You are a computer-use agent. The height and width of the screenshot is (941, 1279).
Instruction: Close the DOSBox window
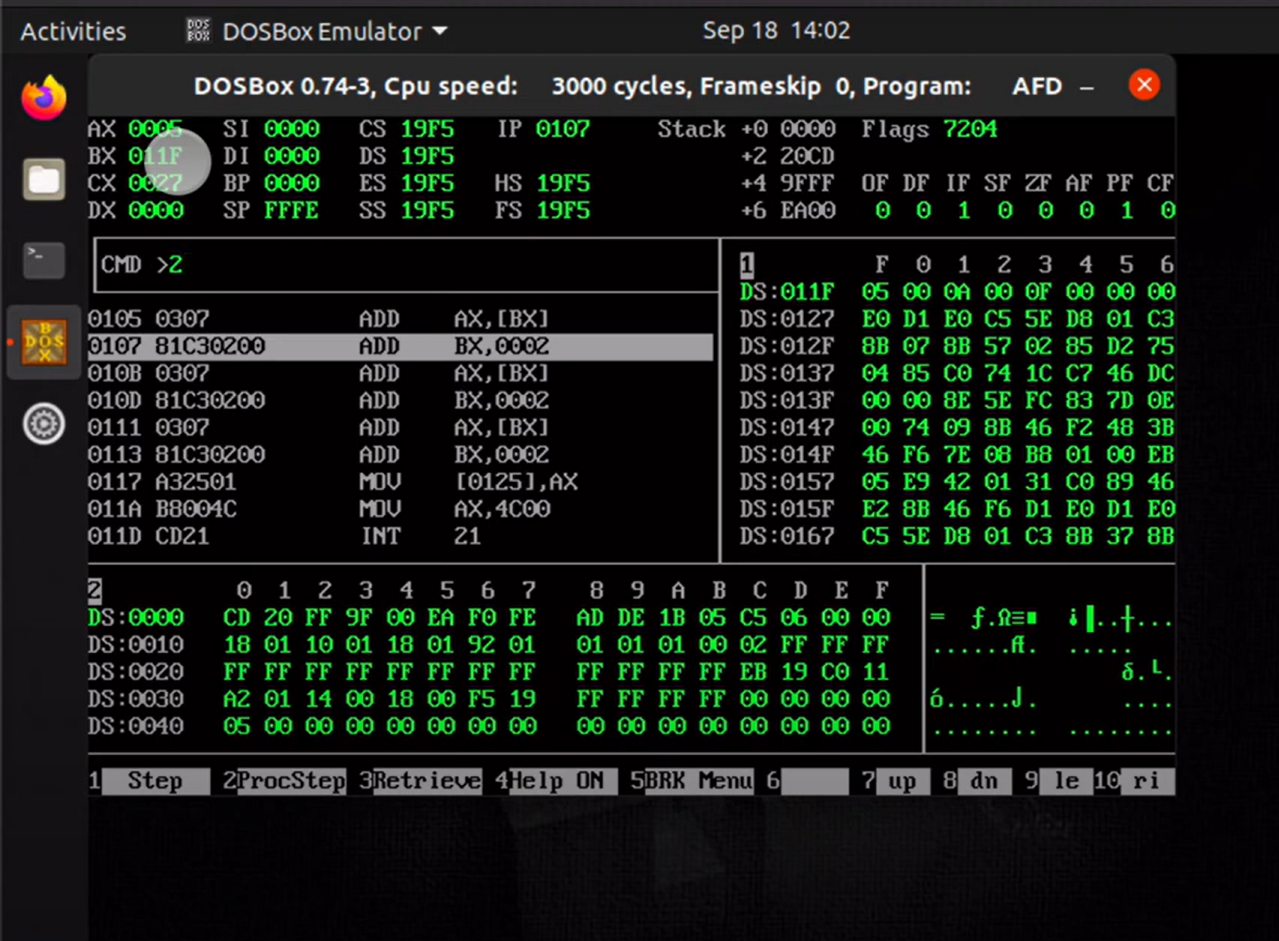tap(1144, 85)
